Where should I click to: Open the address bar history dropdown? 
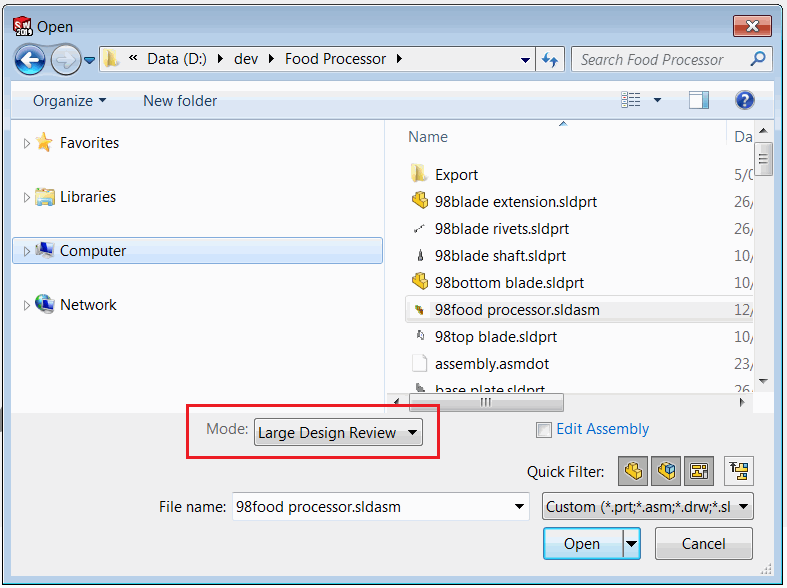(x=525, y=60)
